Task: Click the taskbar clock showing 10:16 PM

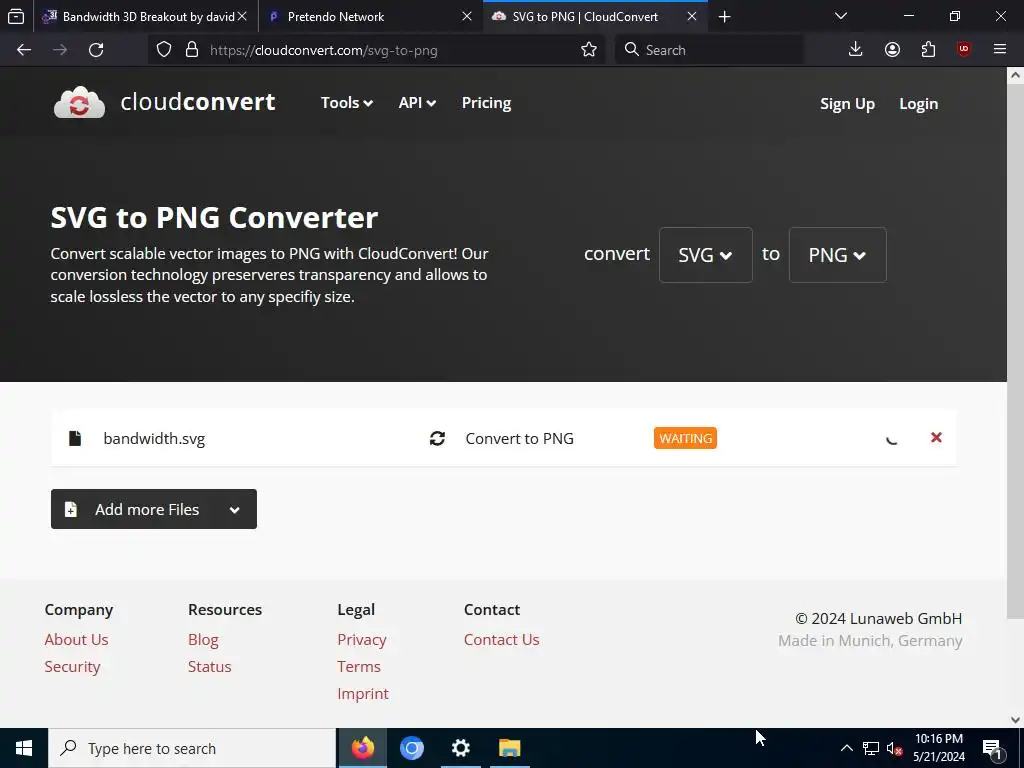Action: 938,748
